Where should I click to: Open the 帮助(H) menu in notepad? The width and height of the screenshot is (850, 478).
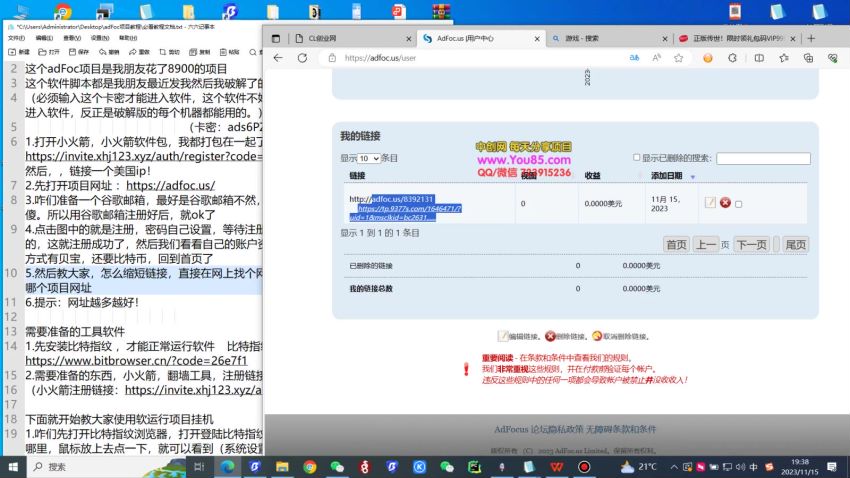[128, 38]
